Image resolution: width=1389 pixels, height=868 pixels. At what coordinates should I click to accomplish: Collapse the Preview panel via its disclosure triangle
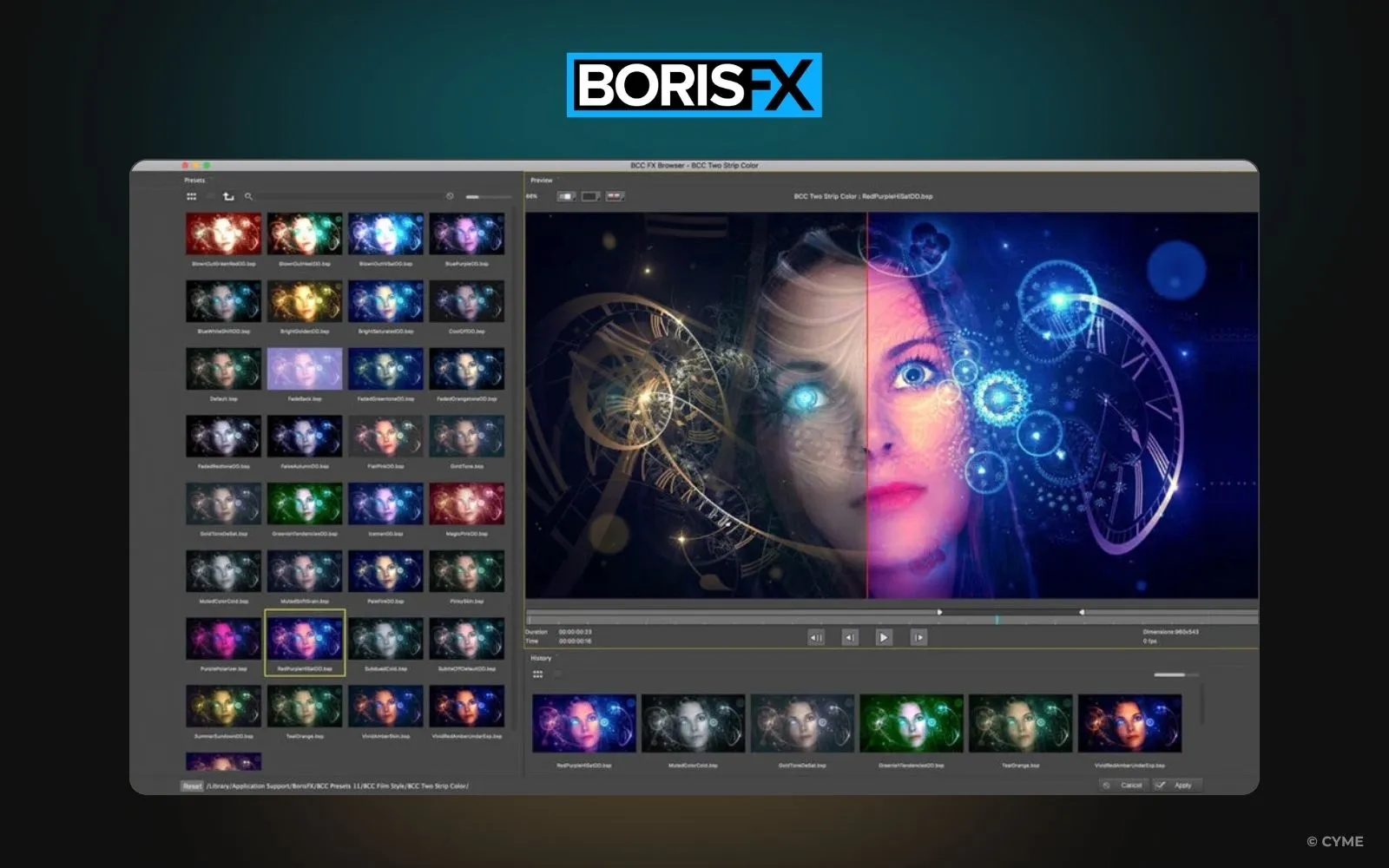click(558, 178)
